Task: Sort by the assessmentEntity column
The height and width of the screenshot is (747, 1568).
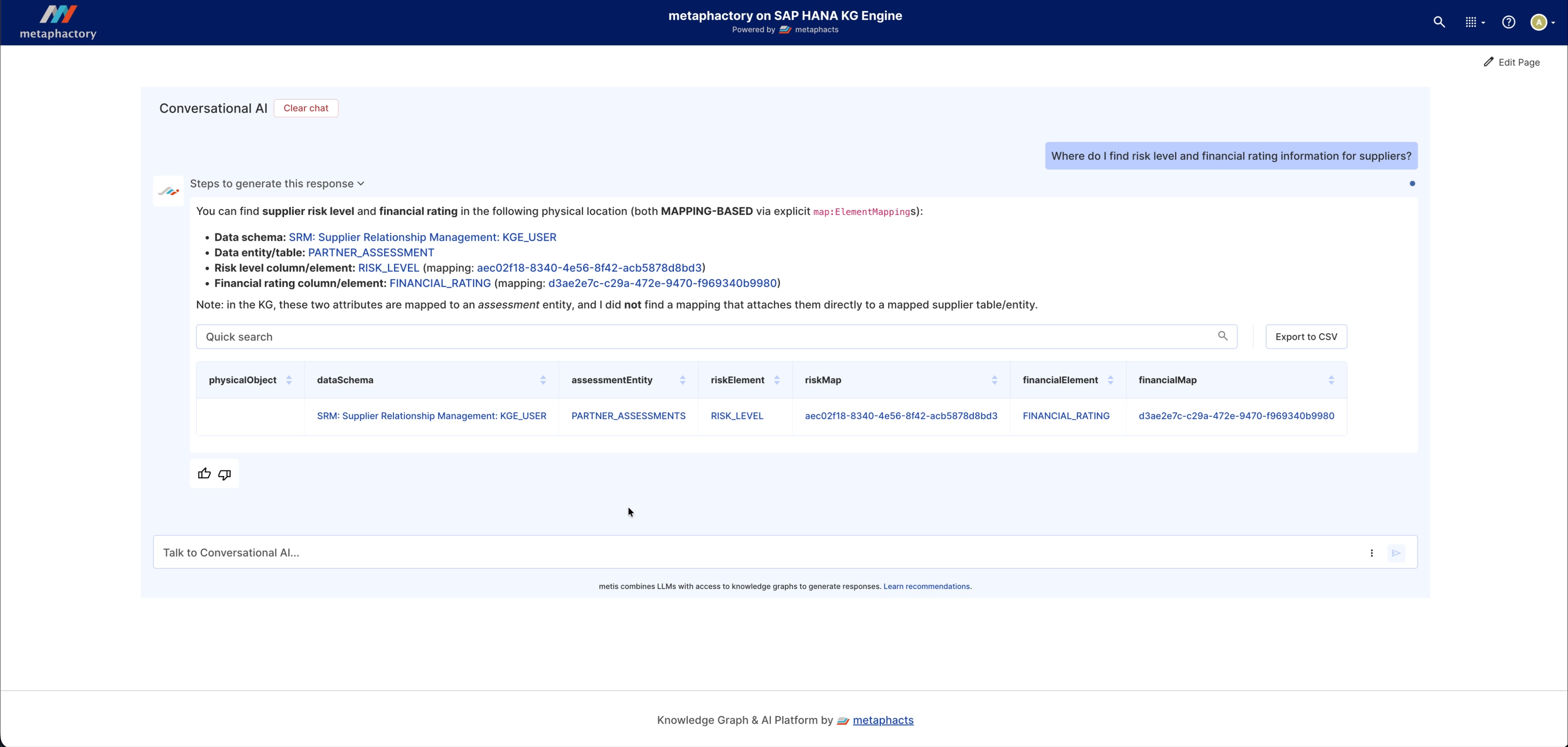Action: click(x=682, y=380)
